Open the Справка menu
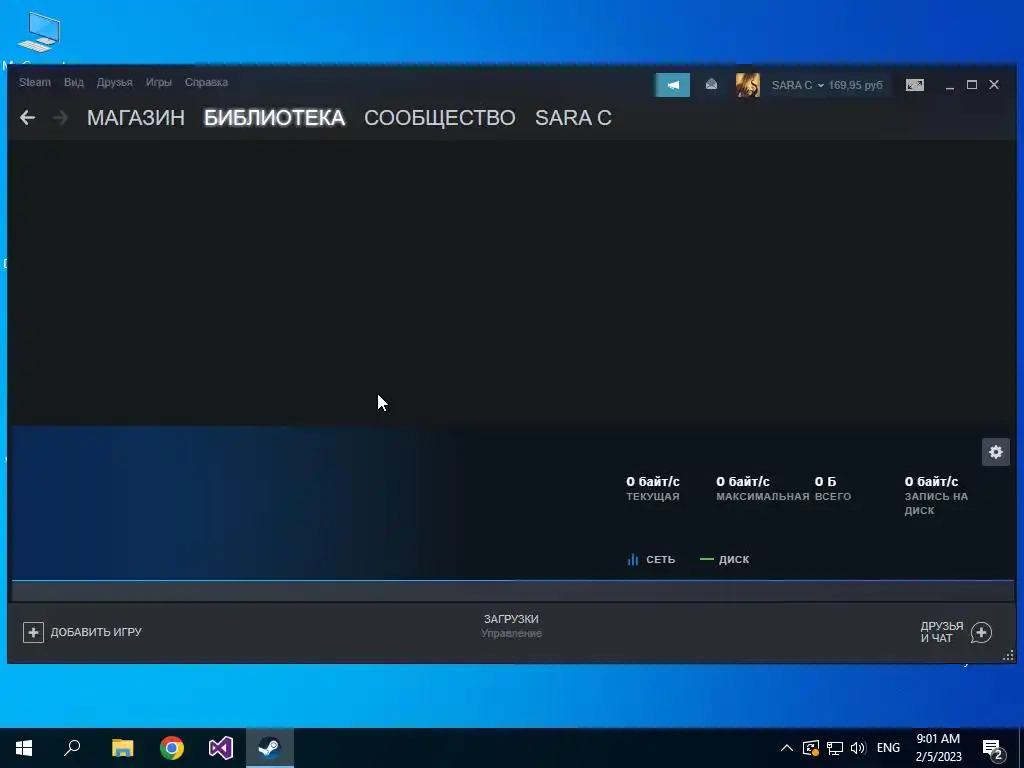 click(x=206, y=82)
